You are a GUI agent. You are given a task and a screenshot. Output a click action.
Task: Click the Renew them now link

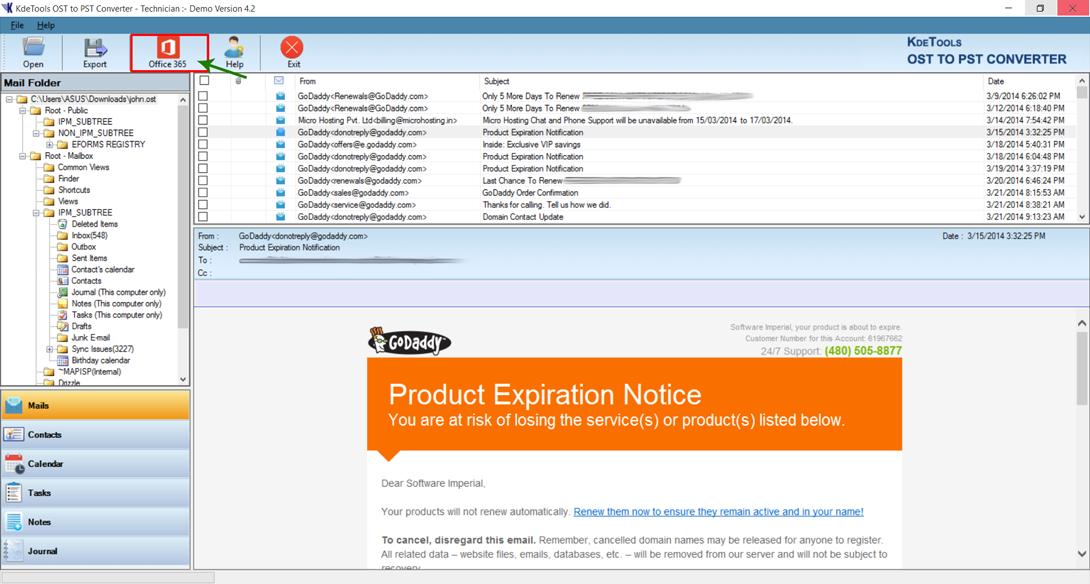coord(718,512)
